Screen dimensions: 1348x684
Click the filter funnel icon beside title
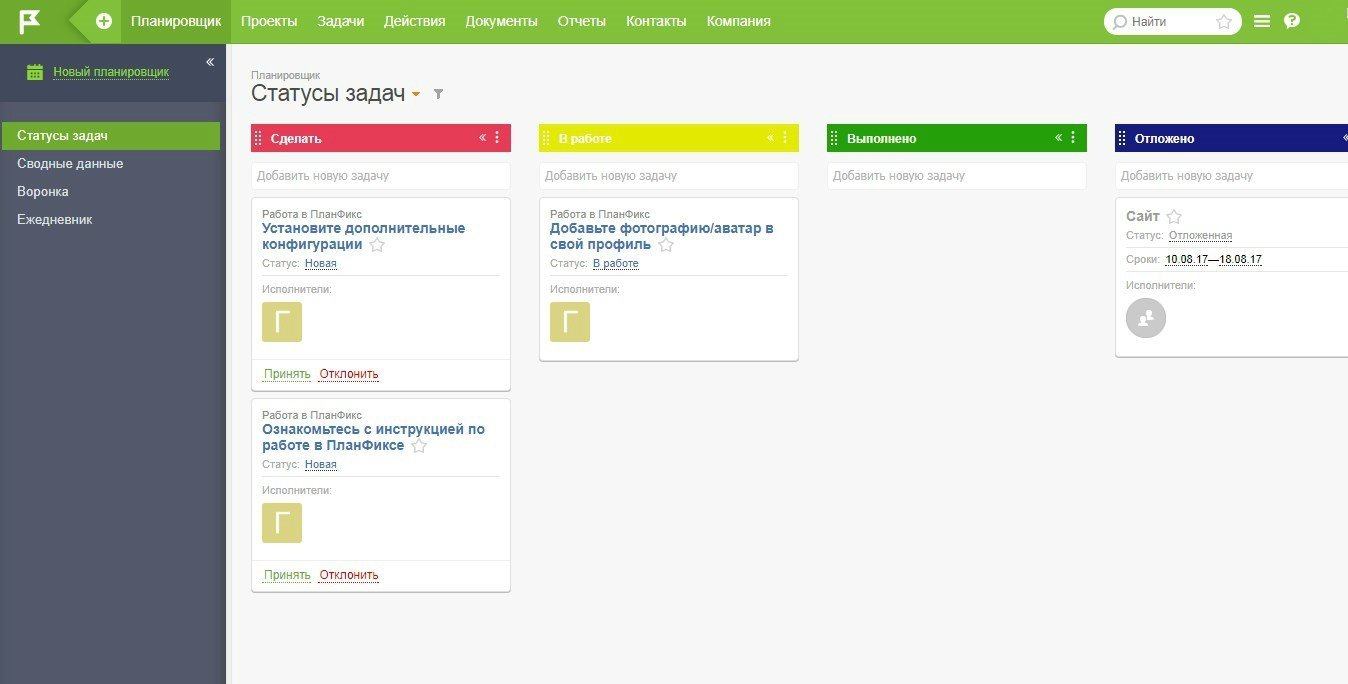click(x=438, y=94)
